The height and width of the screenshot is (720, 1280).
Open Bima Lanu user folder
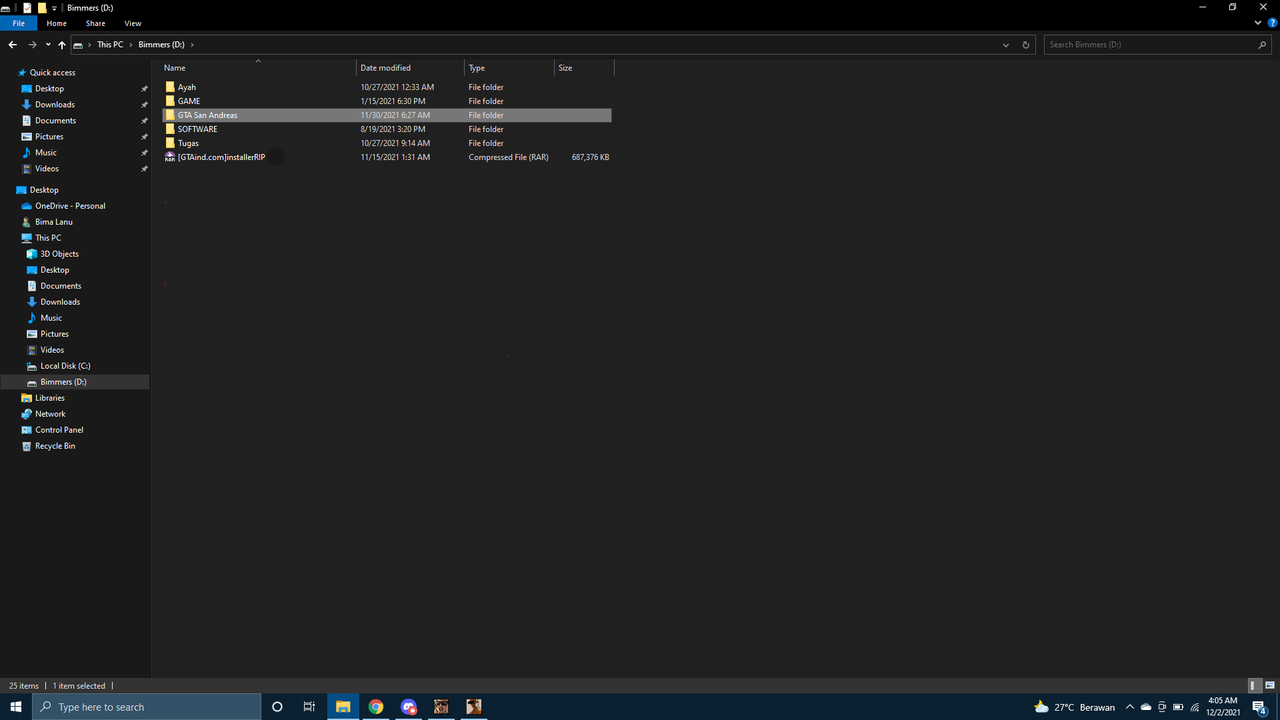[x=47, y=222]
